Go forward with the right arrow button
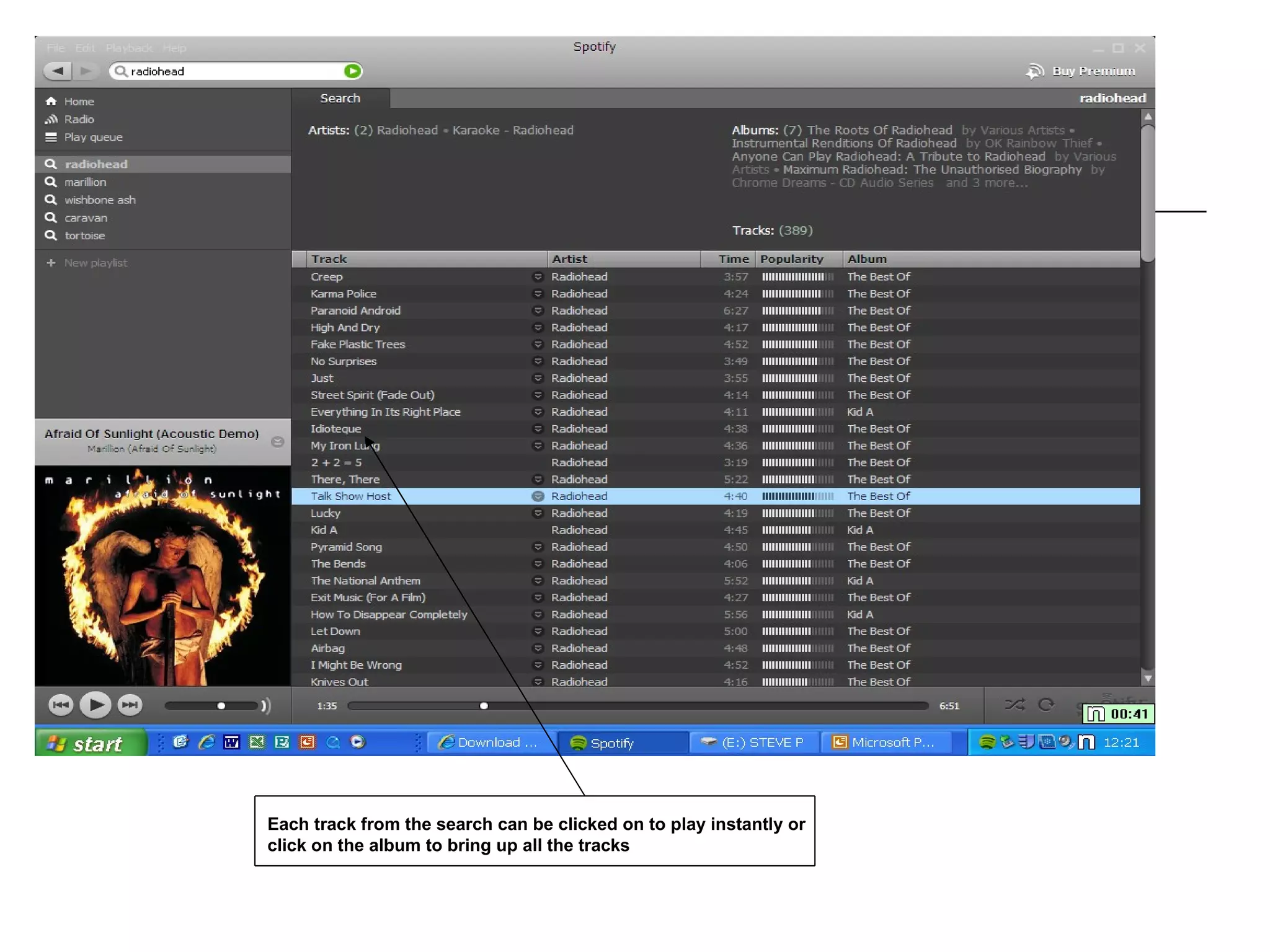 (86, 71)
